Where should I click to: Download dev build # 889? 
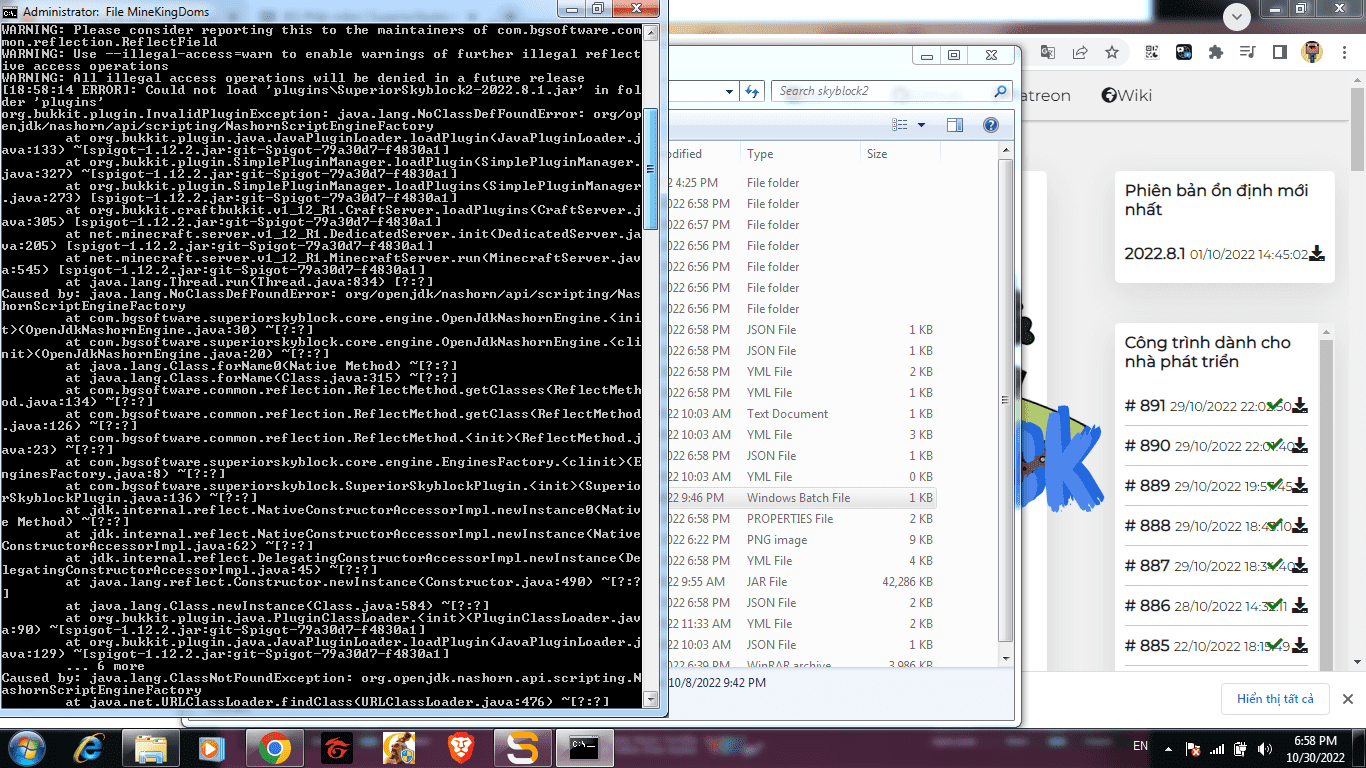1300,486
